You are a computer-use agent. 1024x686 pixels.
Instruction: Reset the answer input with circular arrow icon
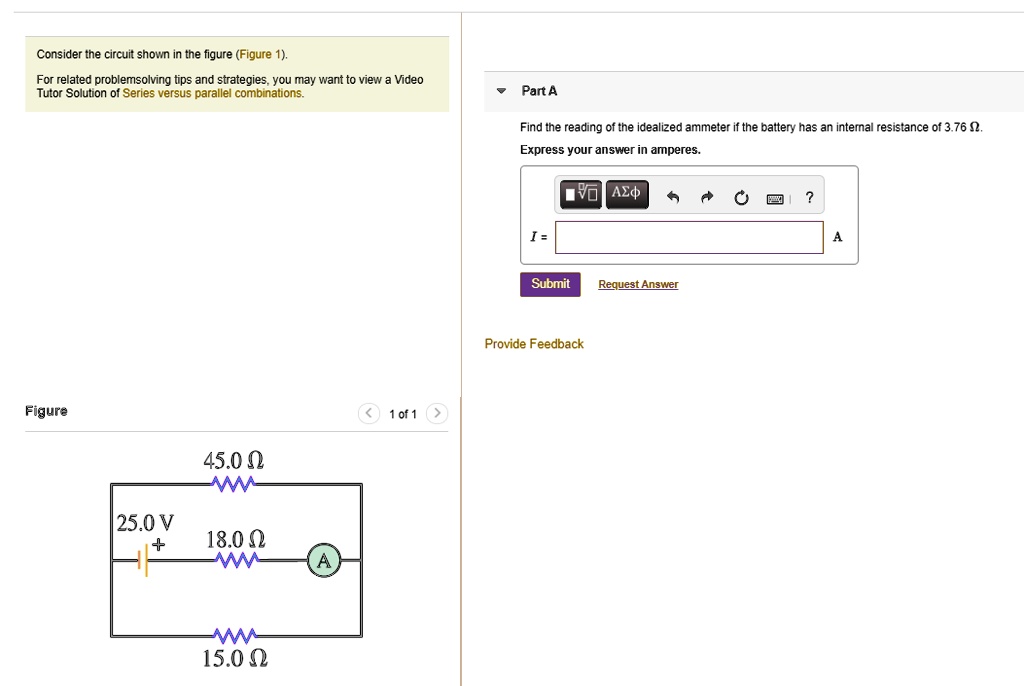pos(740,197)
